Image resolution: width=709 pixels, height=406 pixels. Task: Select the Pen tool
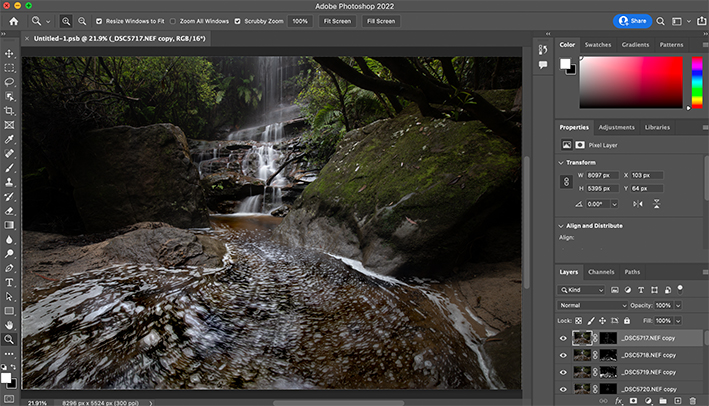(x=9, y=269)
